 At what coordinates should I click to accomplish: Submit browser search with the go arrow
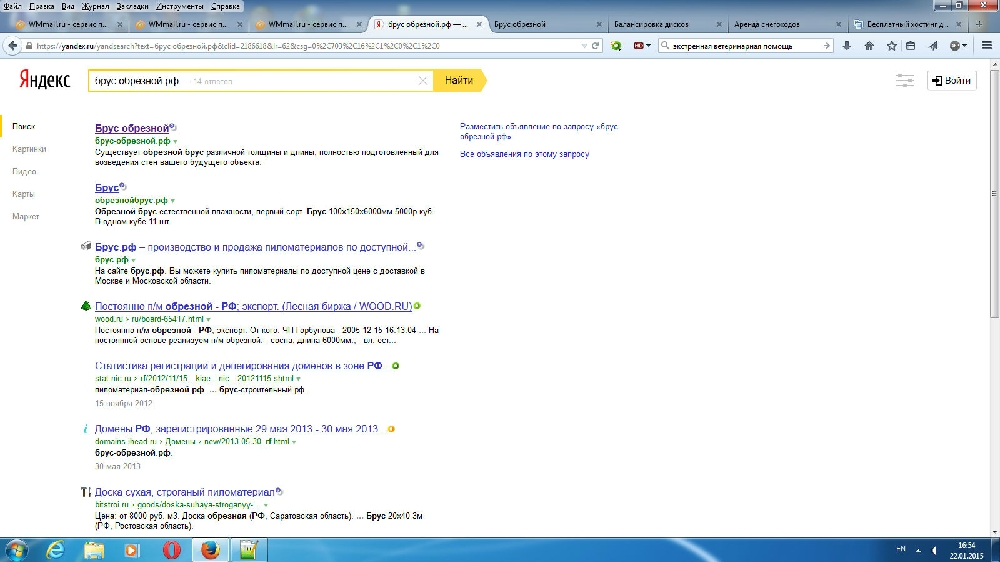click(x=827, y=46)
